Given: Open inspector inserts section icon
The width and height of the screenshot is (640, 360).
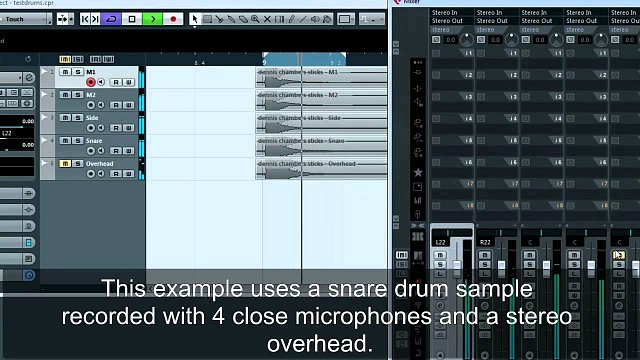Looking at the screenshot, I should point(29,193).
